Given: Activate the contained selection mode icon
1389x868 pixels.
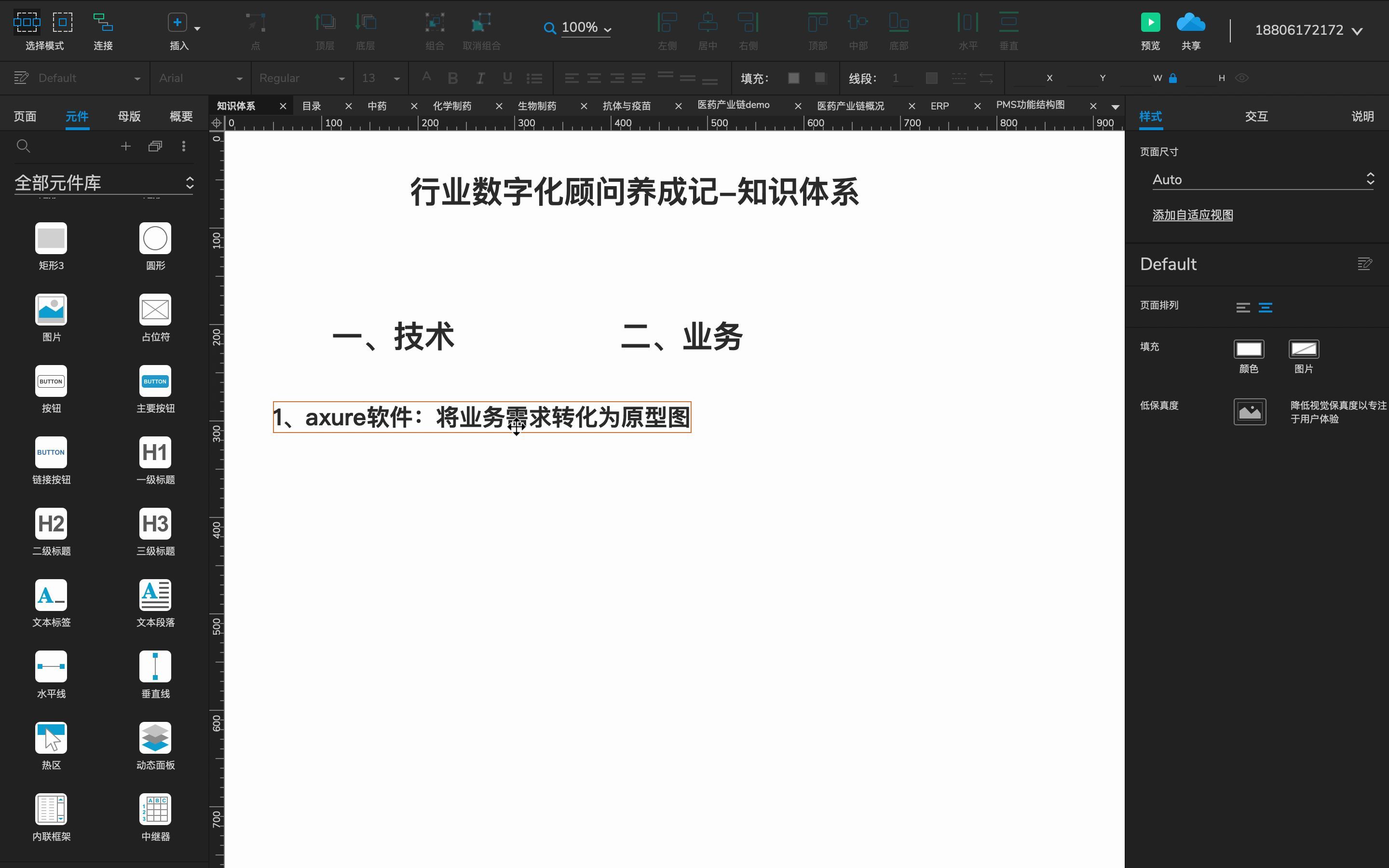Looking at the screenshot, I should (x=63, y=22).
